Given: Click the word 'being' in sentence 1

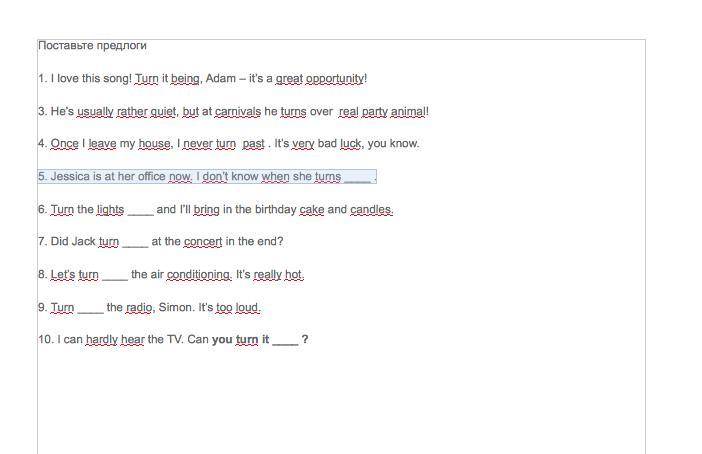Looking at the screenshot, I should pos(185,79).
